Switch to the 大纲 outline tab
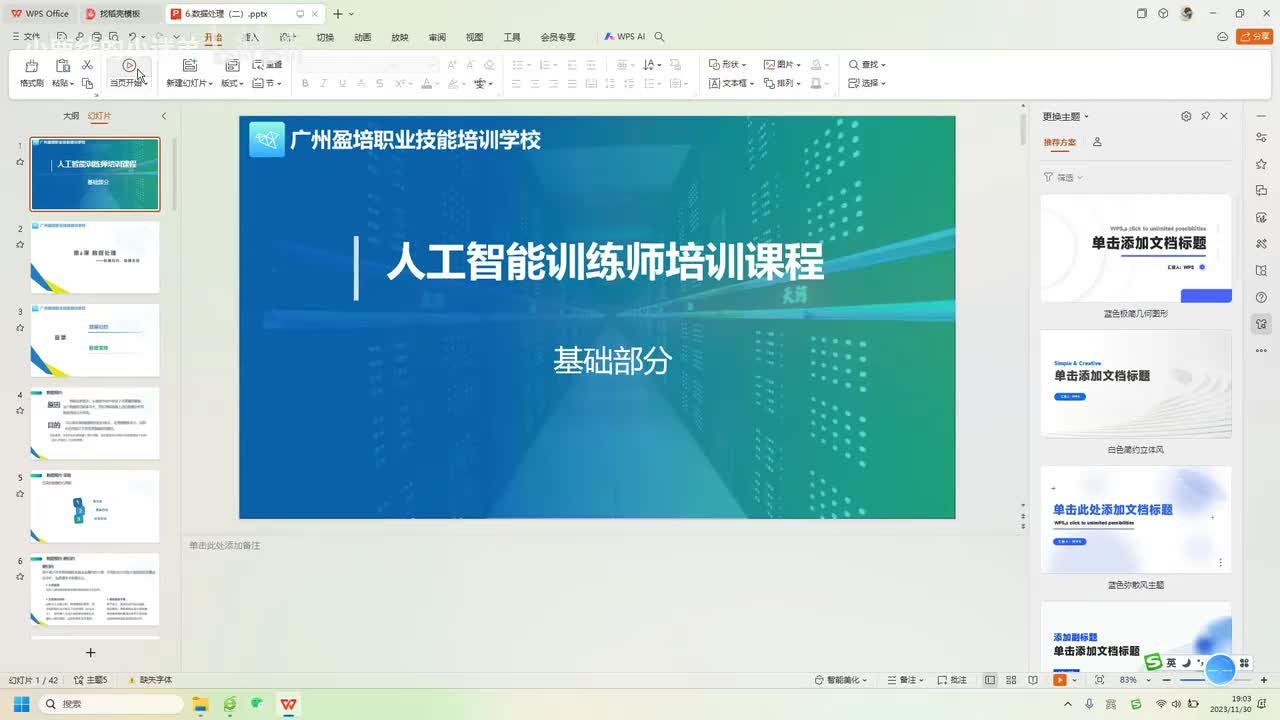This screenshot has width=1280, height=720. pyautogui.click(x=71, y=116)
